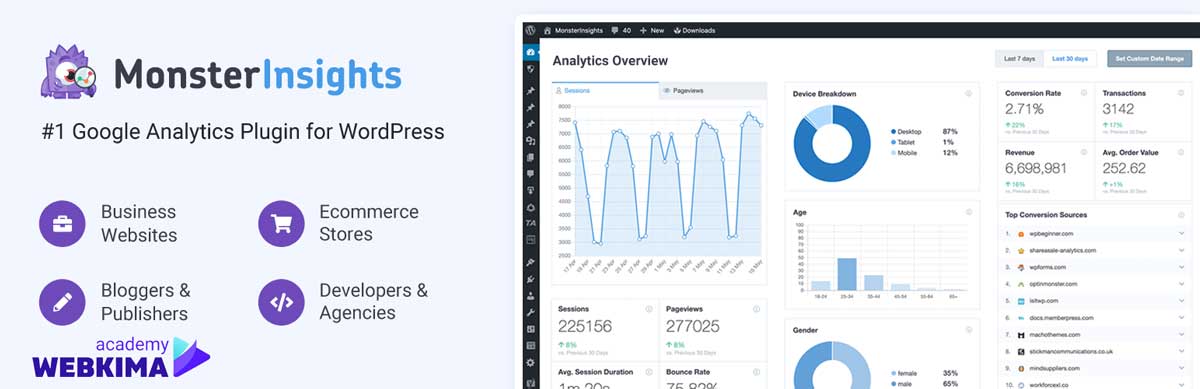Click the Transactions value 3142
Viewport: 1200px width, 389px height.
(x=1118, y=109)
